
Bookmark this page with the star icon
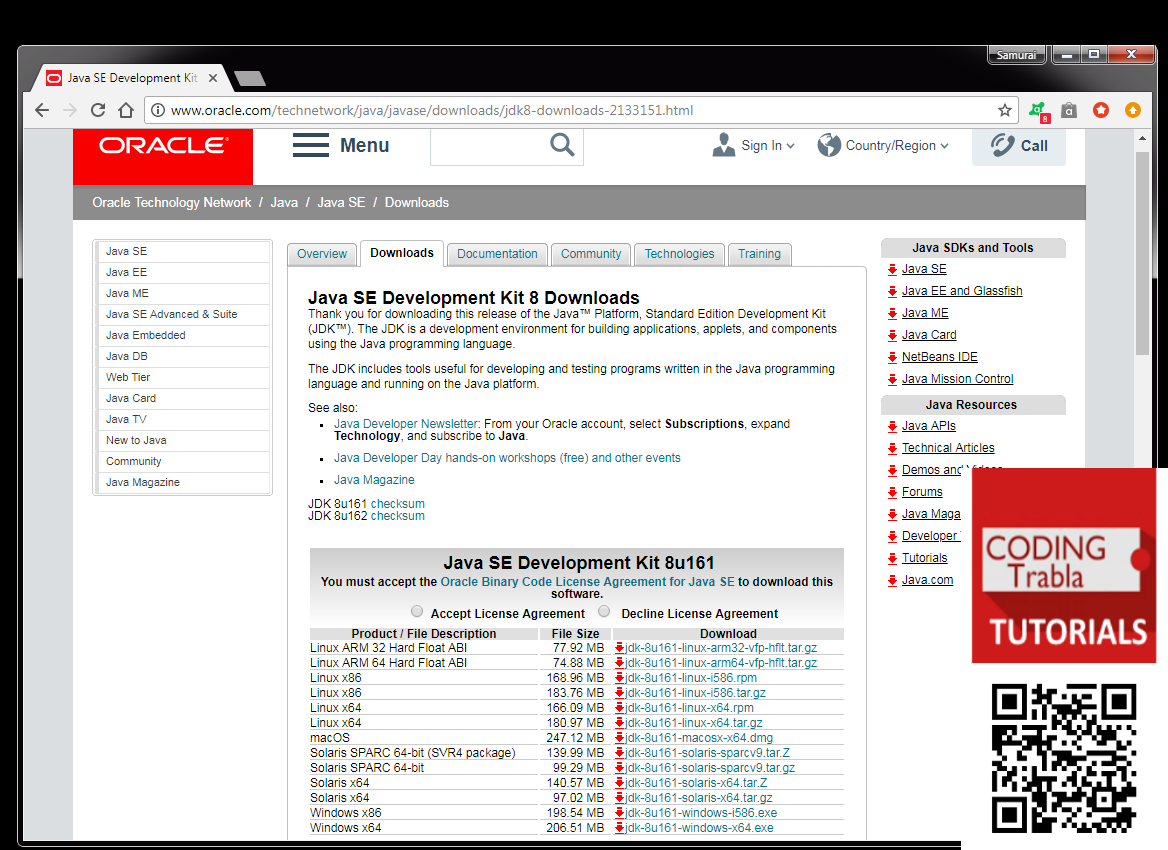coord(1005,110)
